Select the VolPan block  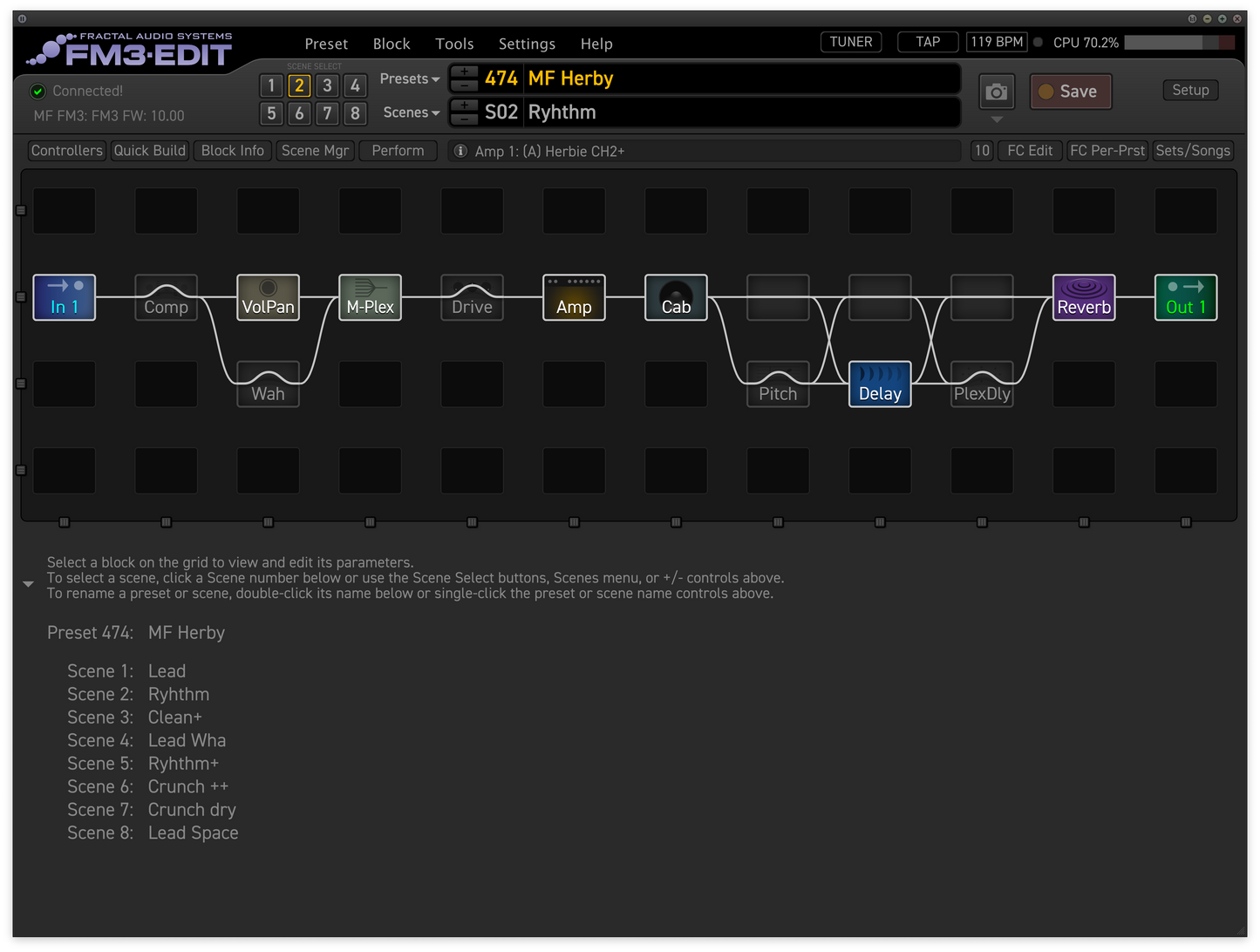[268, 297]
